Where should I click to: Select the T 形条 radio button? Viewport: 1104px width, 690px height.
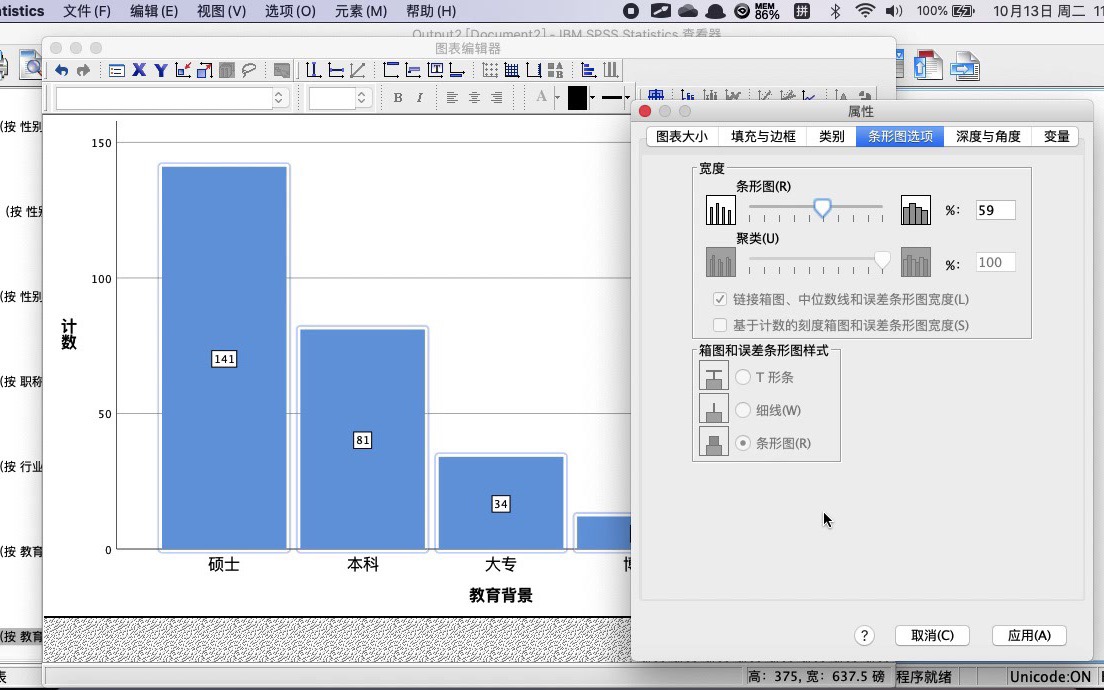[743, 377]
